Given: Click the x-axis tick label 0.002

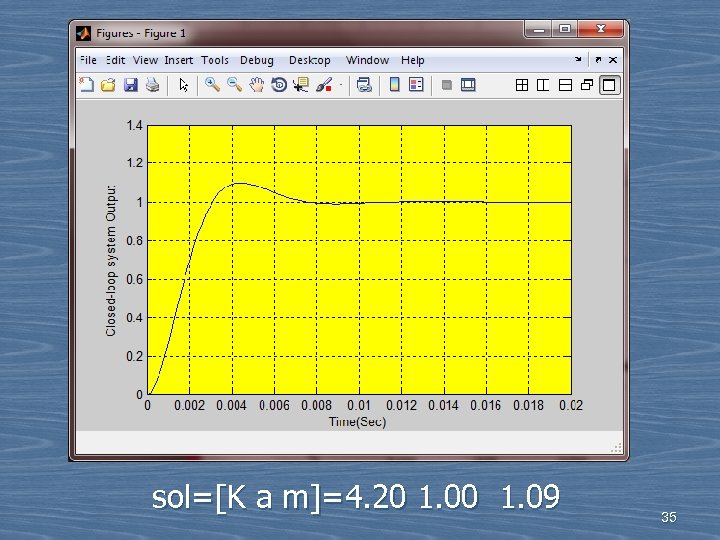Looking at the screenshot, I should (189, 405).
